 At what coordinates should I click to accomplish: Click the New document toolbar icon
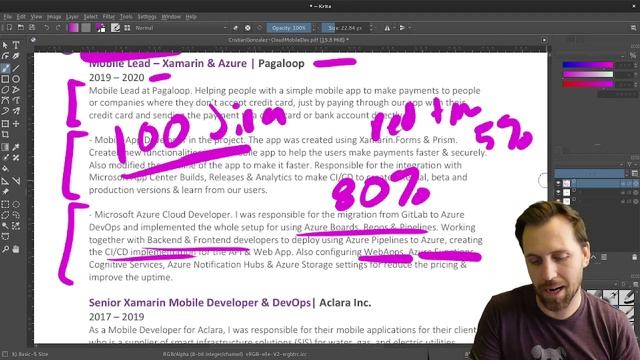(9, 28)
